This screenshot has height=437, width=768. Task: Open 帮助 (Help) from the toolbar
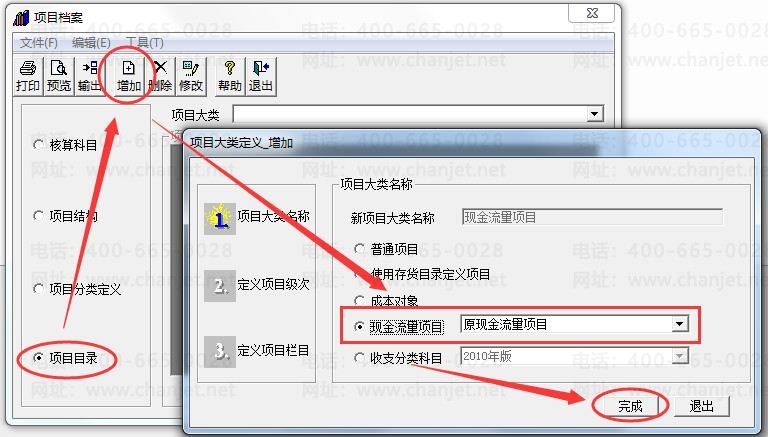pyautogui.click(x=230, y=76)
